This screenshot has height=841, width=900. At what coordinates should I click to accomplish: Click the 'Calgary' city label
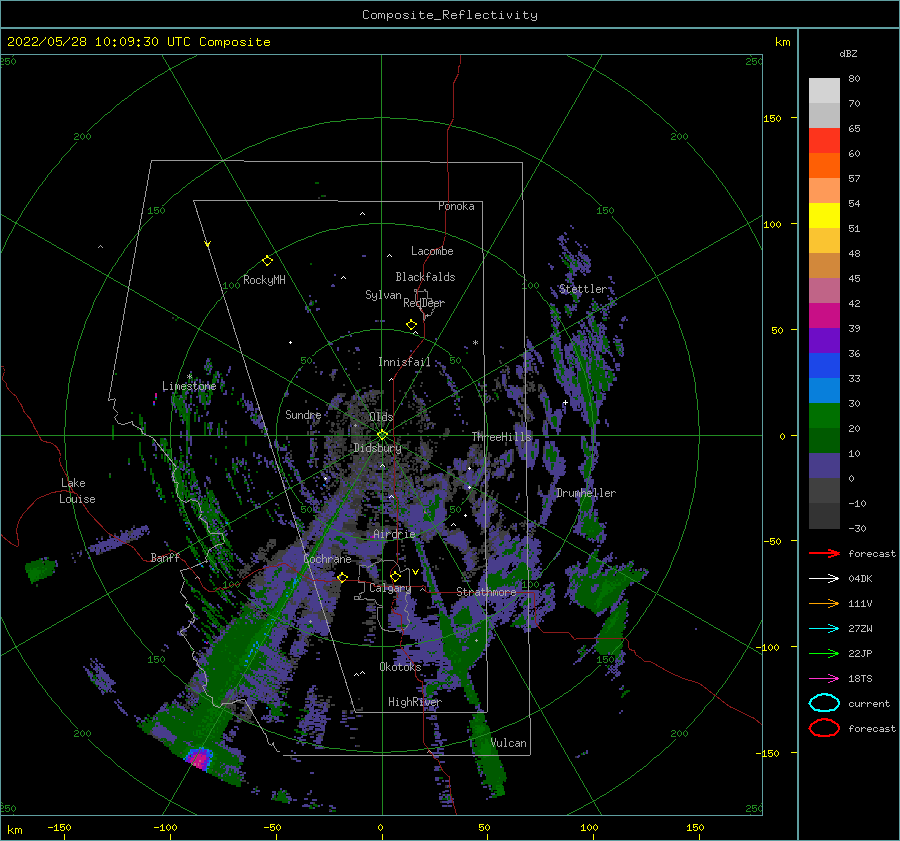(390, 588)
